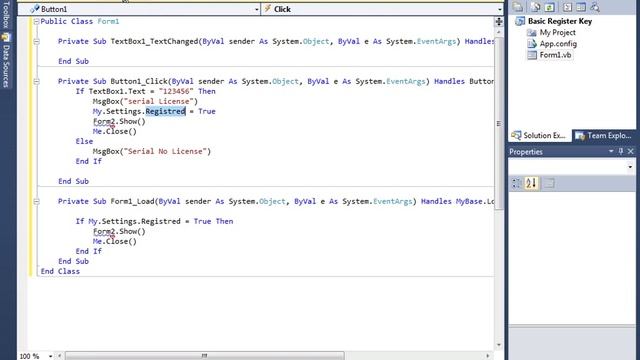Click the Form1.vb form icon
The width and height of the screenshot is (640, 360).
coord(531,55)
